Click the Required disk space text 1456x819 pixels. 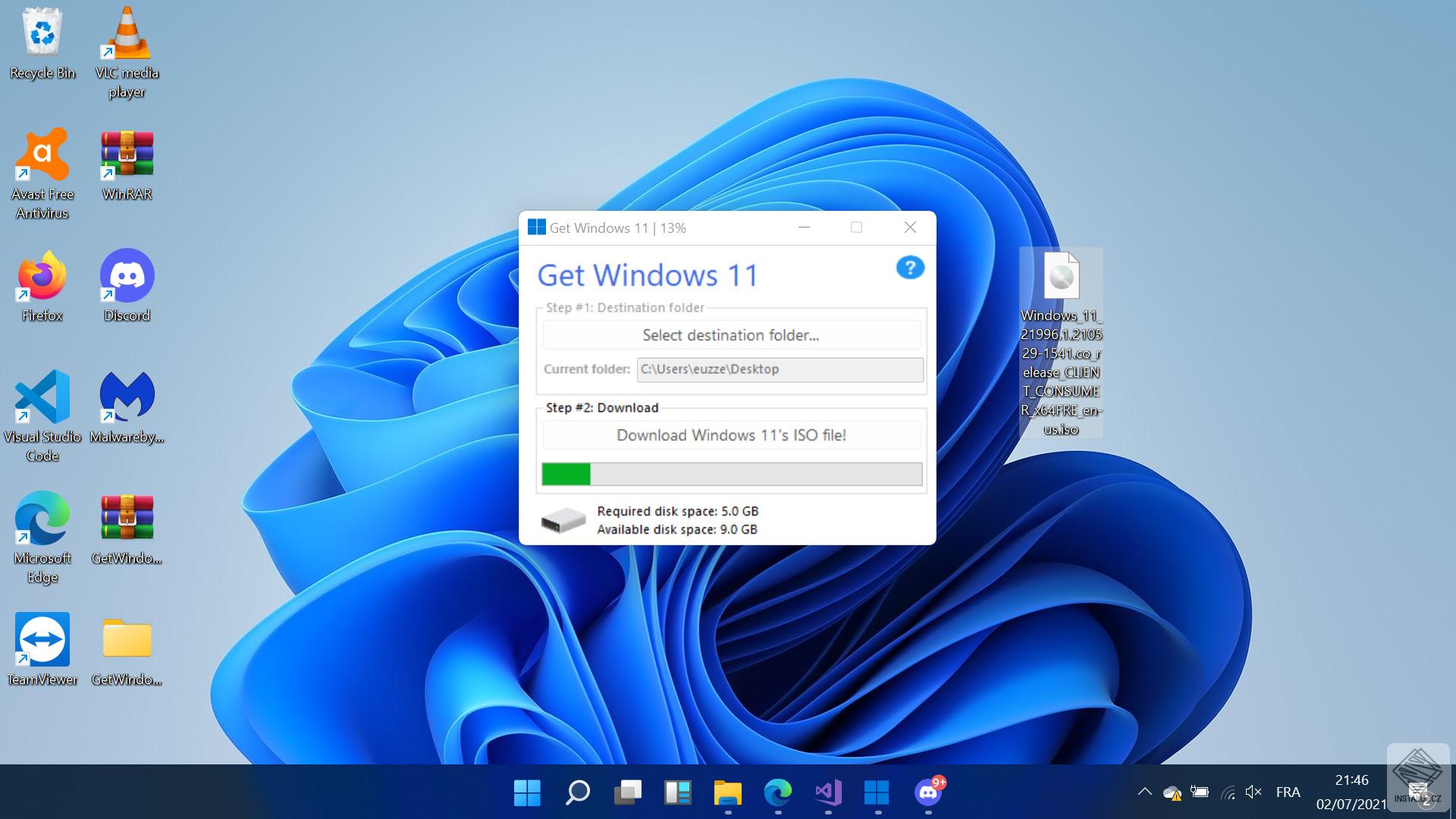tap(677, 511)
